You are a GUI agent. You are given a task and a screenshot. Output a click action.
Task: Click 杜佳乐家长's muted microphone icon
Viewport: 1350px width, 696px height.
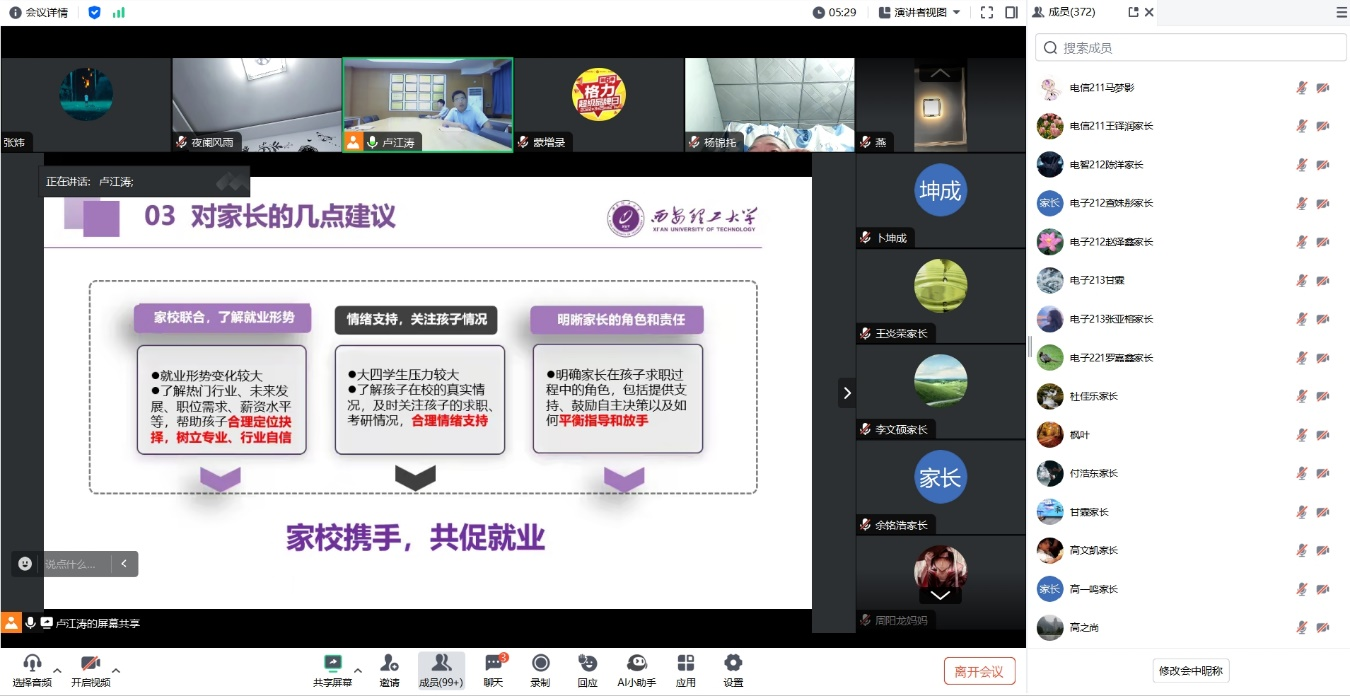1302,396
